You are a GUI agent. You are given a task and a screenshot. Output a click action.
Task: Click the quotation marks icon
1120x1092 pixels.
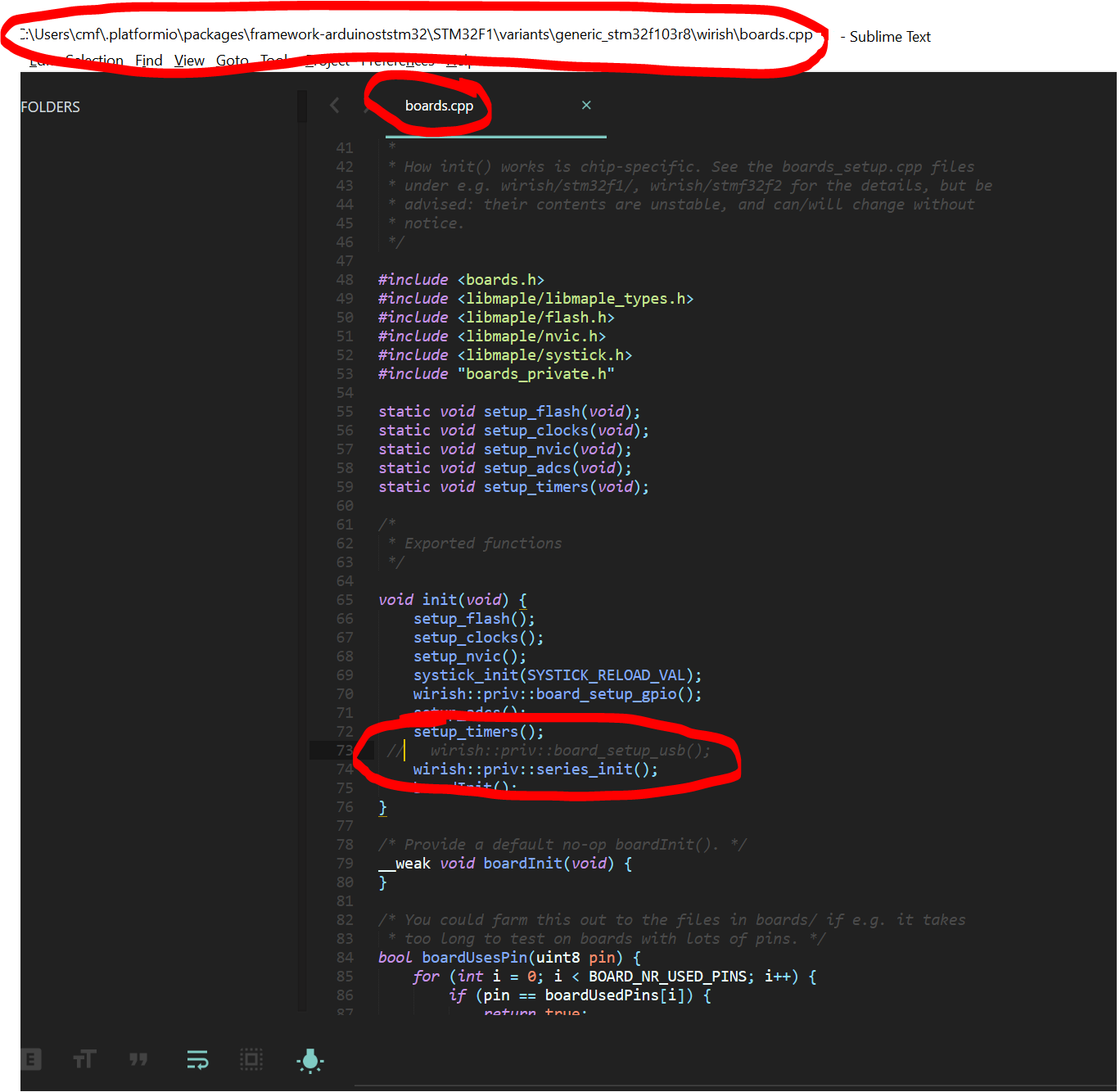(138, 1060)
